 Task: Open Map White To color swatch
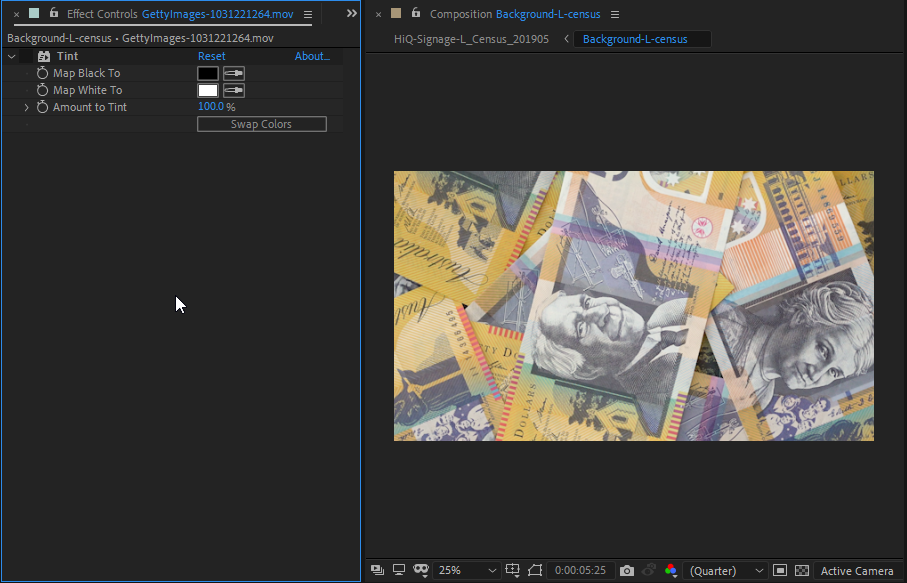click(x=208, y=90)
